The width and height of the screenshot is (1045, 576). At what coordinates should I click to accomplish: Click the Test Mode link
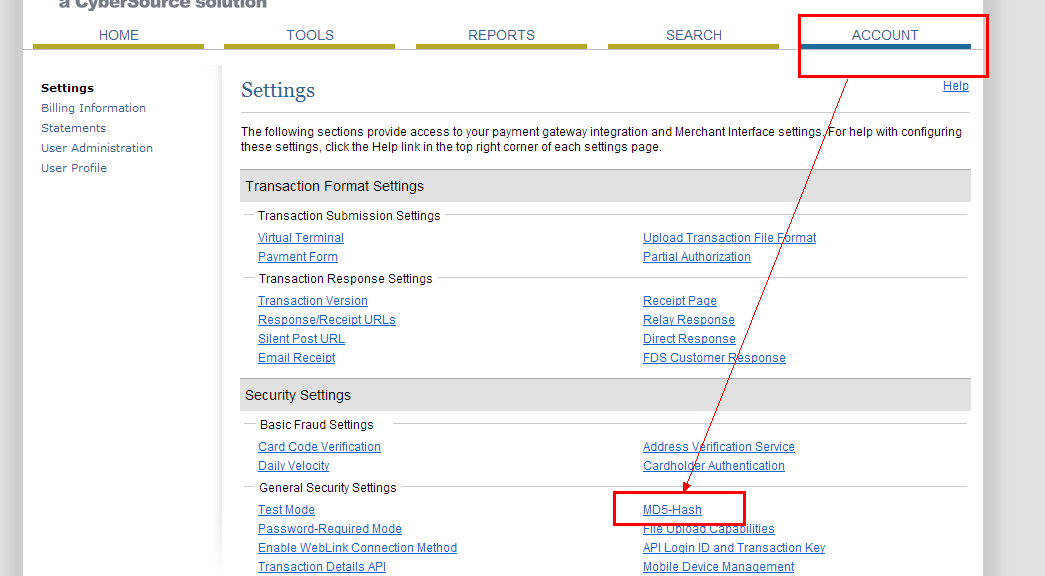(x=286, y=510)
